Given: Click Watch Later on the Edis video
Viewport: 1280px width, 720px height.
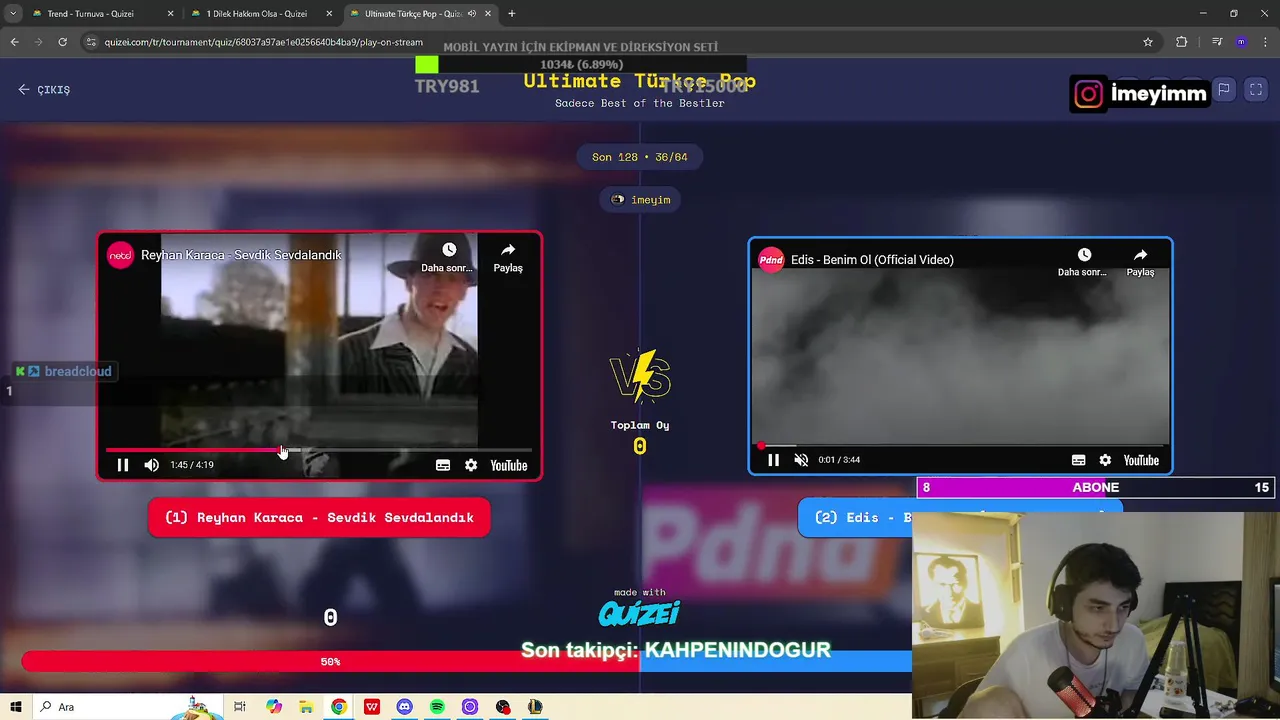Looking at the screenshot, I should pyautogui.click(x=1084, y=262).
